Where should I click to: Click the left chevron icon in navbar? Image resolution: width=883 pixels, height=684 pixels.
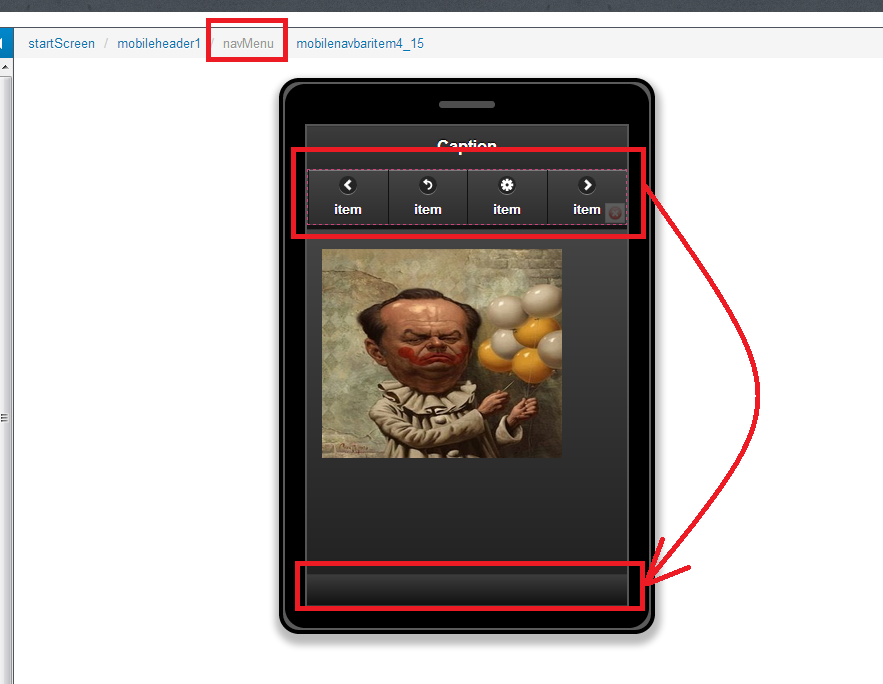(x=348, y=185)
